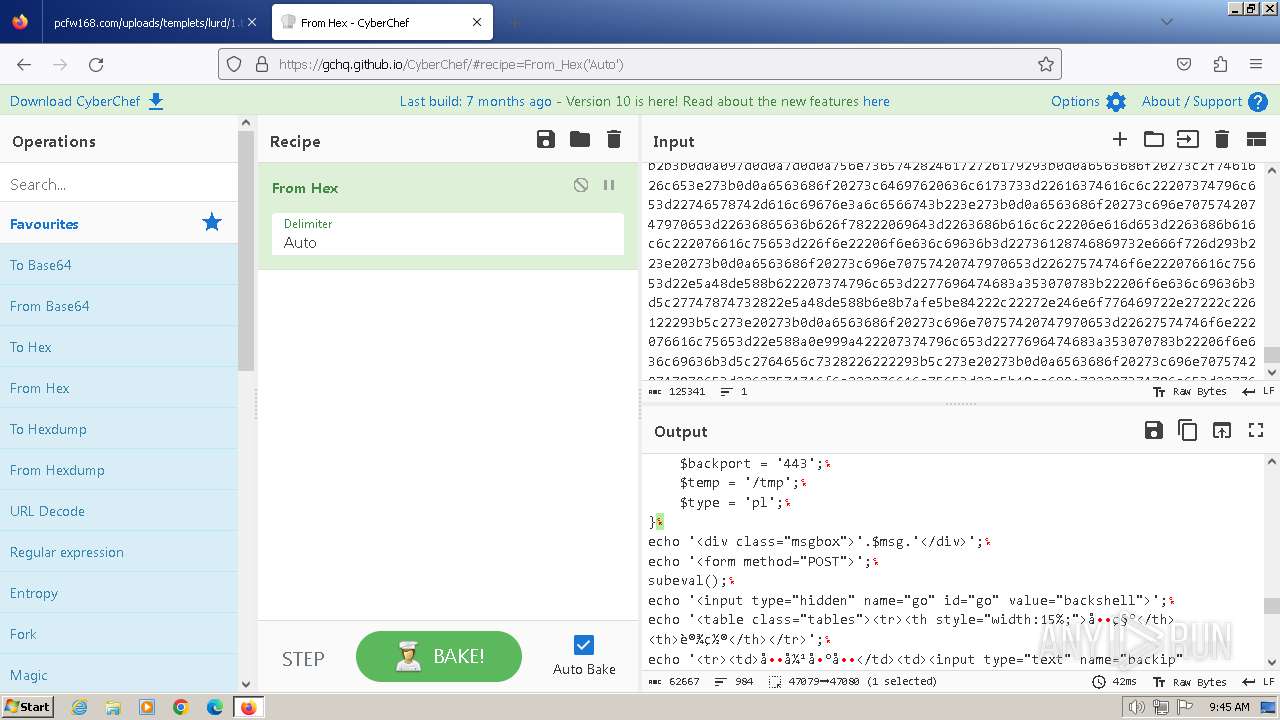
Task: Open Firefox application menu
Action: [x=1256, y=64]
